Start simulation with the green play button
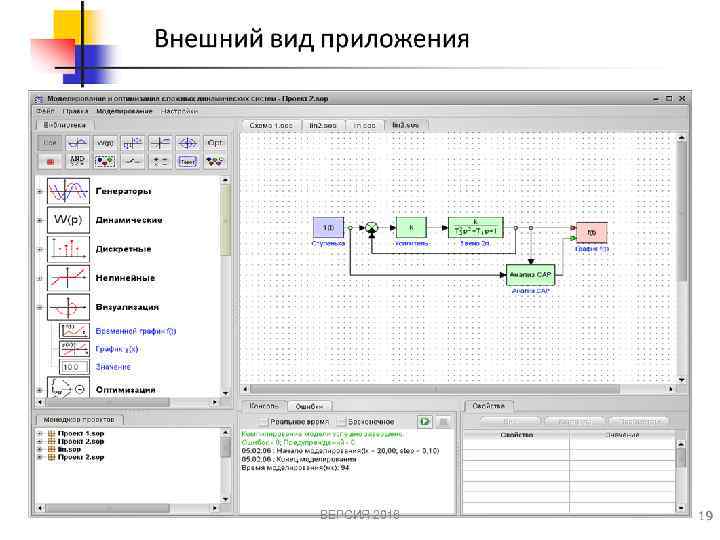The image size is (720, 540). pyautogui.click(x=424, y=422)
